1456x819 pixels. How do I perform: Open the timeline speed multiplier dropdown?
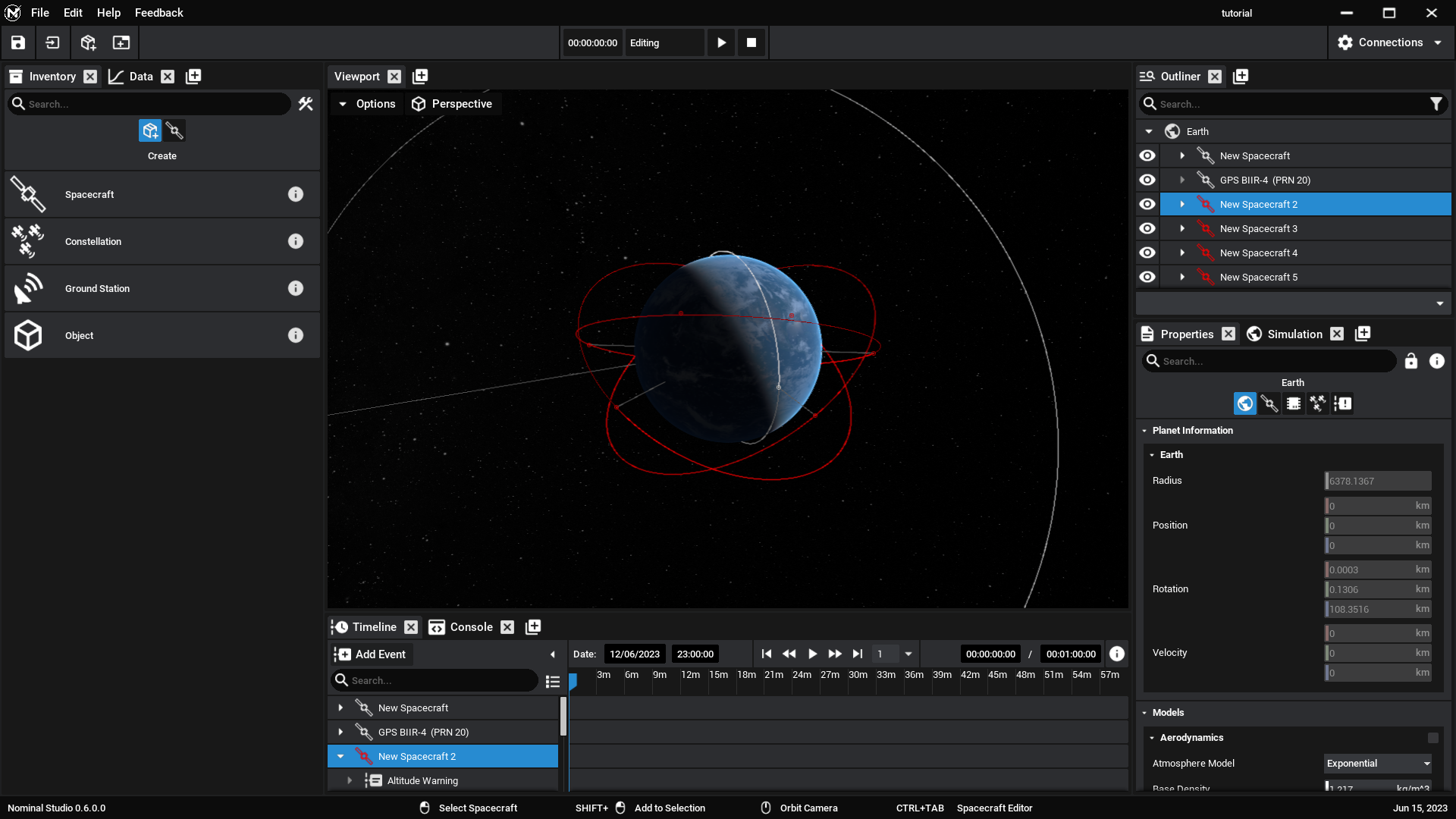[908, 654]
